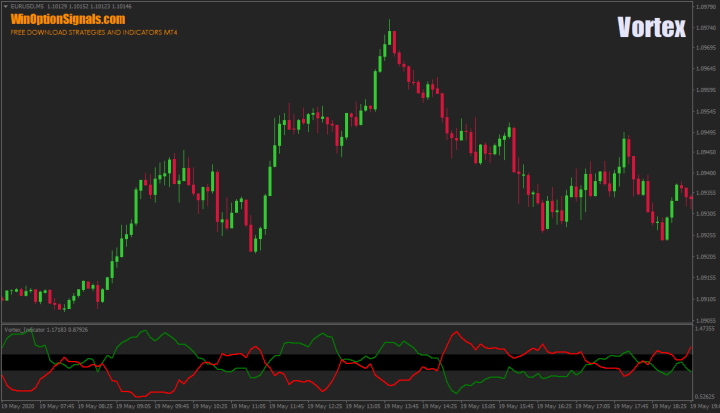Click the 1.09790 price scale label
Screen dimensions: 720x413
pyautogui.click(x=705, y=5)
